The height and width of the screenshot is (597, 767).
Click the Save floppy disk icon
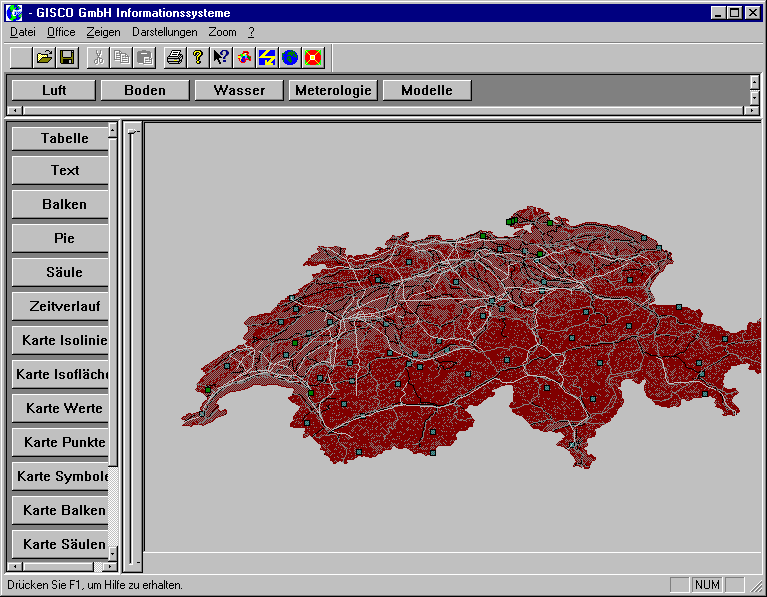(x=67, y=58)
